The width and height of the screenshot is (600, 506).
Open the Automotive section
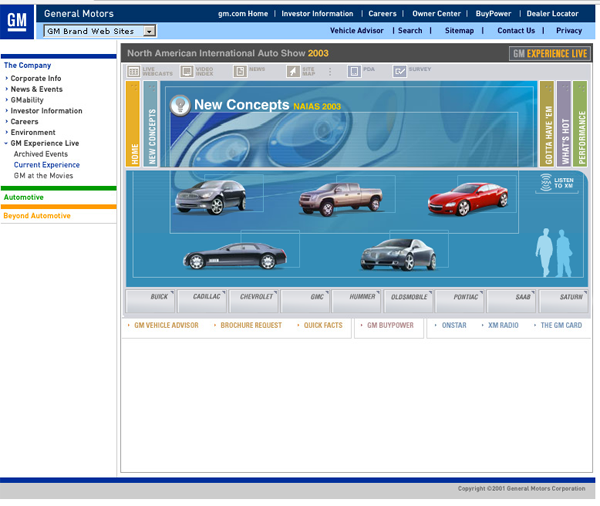tap(24, 197)
